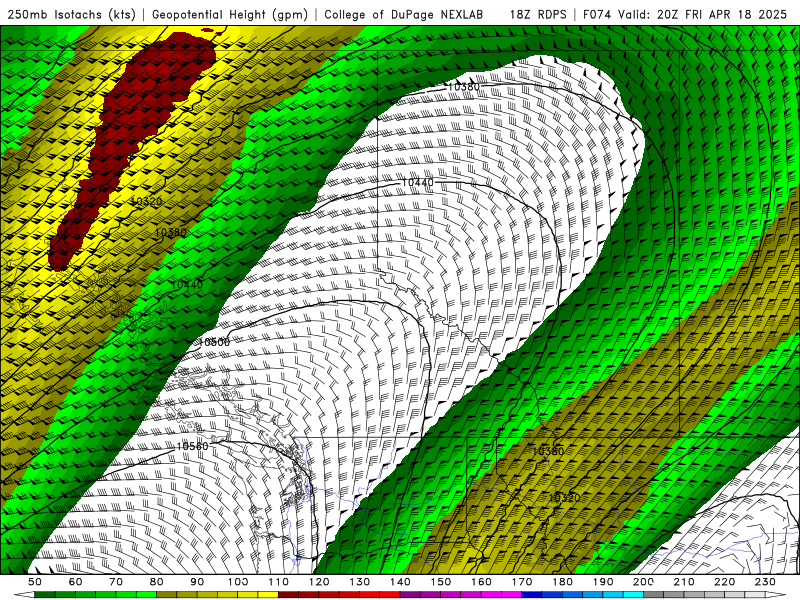Click the "250mb Isotachs (kts)" title text
Image resolution: width=800 pixels, height=600 pixels.
tap(71, 15)
